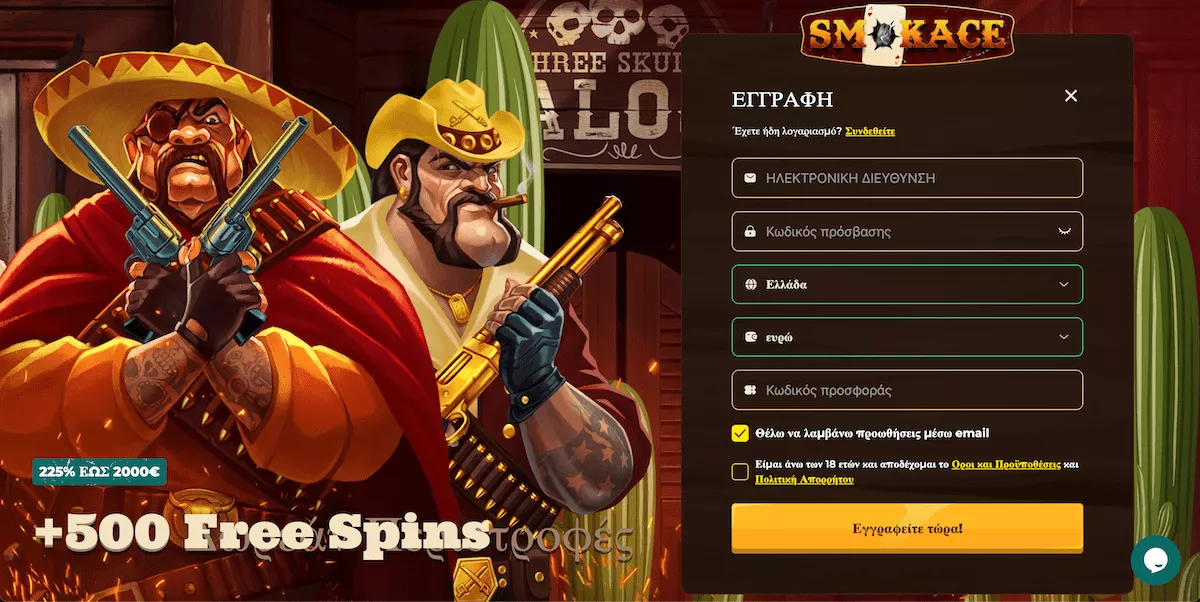Screen dimensions: 1200x602
Task: Close the ΕΓΓΡΑΦΗ registration form
Action: pos(1071,96)
